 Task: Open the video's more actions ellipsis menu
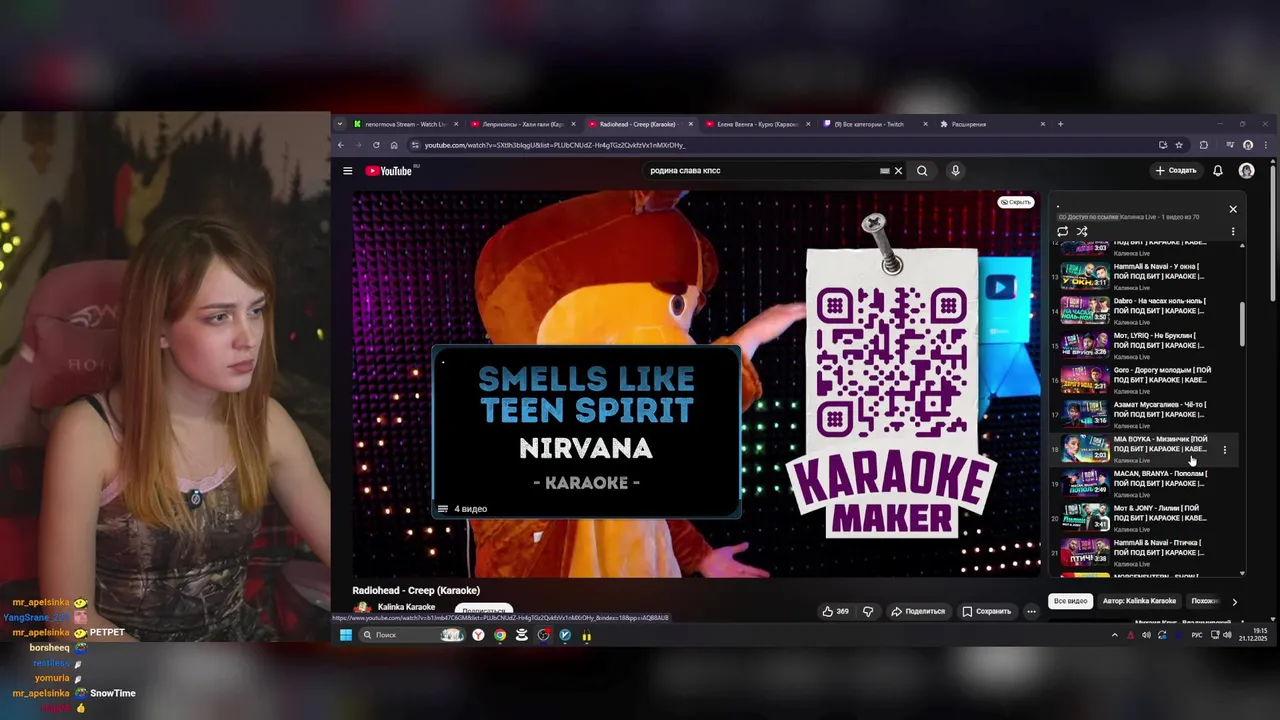1031,611
